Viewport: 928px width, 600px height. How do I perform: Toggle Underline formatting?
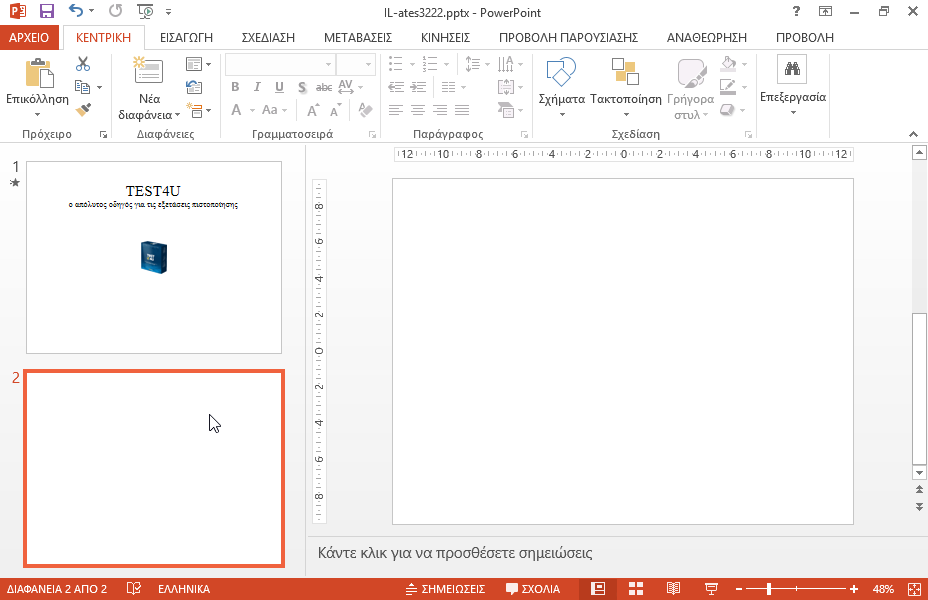click(x=279, y=87)
